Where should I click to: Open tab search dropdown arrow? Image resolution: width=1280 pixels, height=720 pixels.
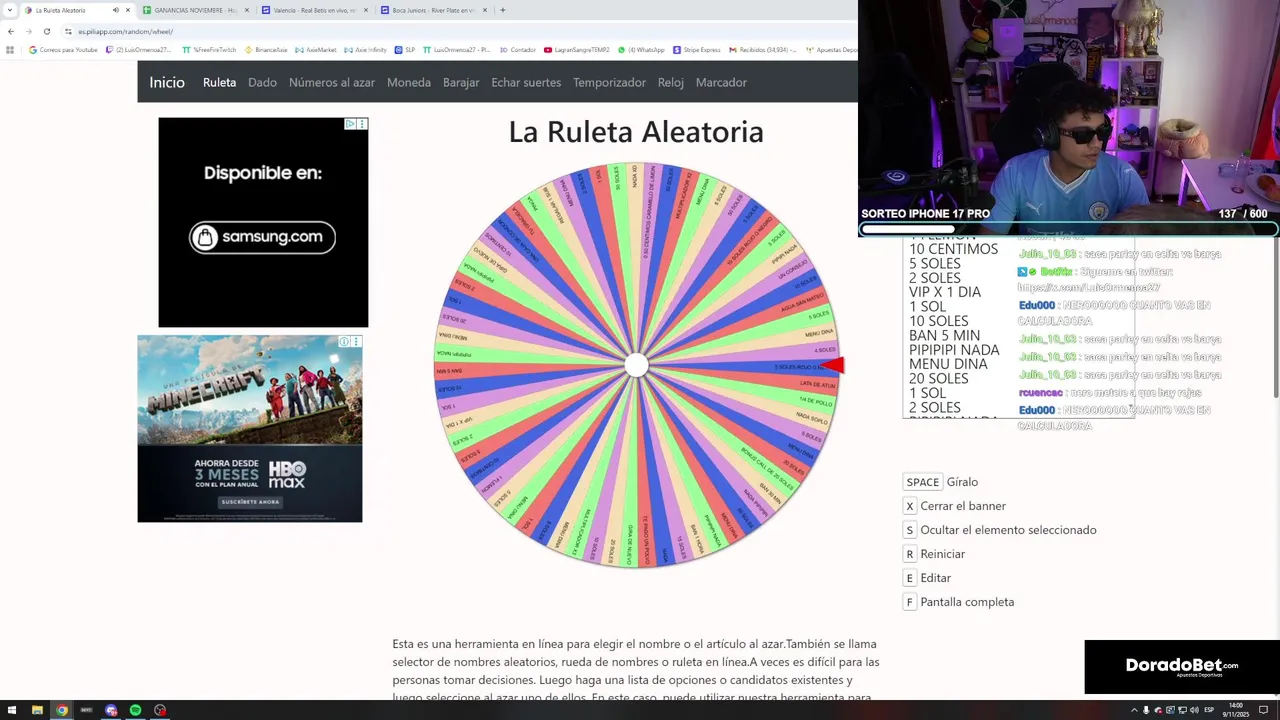(x=11, y=10)
